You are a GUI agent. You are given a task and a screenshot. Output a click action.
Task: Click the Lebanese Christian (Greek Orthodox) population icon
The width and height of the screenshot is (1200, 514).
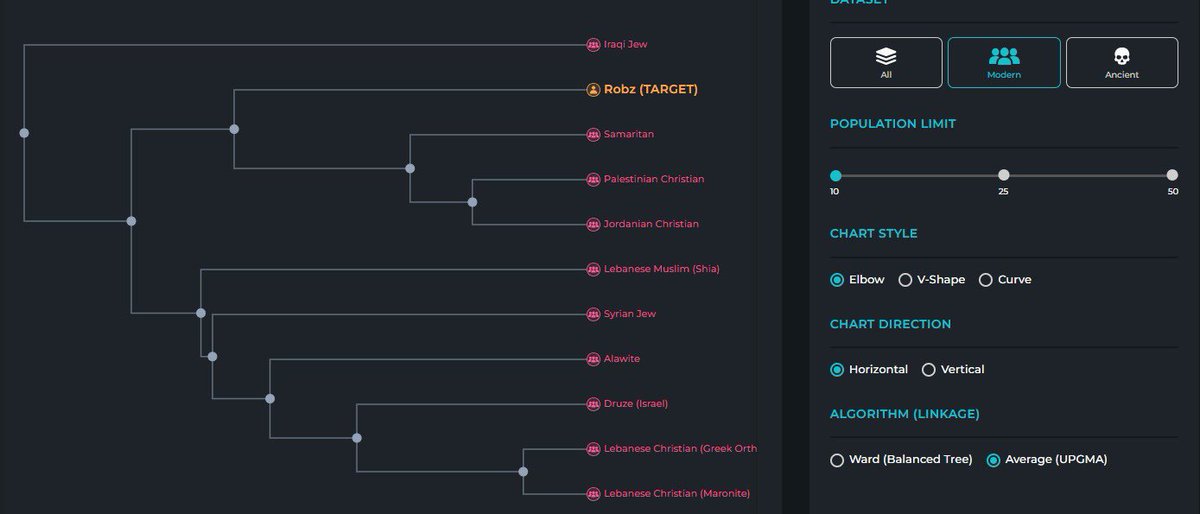[x=593, y=449]
